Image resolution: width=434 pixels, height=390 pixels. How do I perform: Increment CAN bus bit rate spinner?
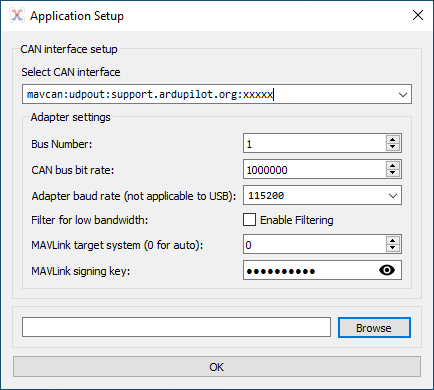(x=393, y=166)
